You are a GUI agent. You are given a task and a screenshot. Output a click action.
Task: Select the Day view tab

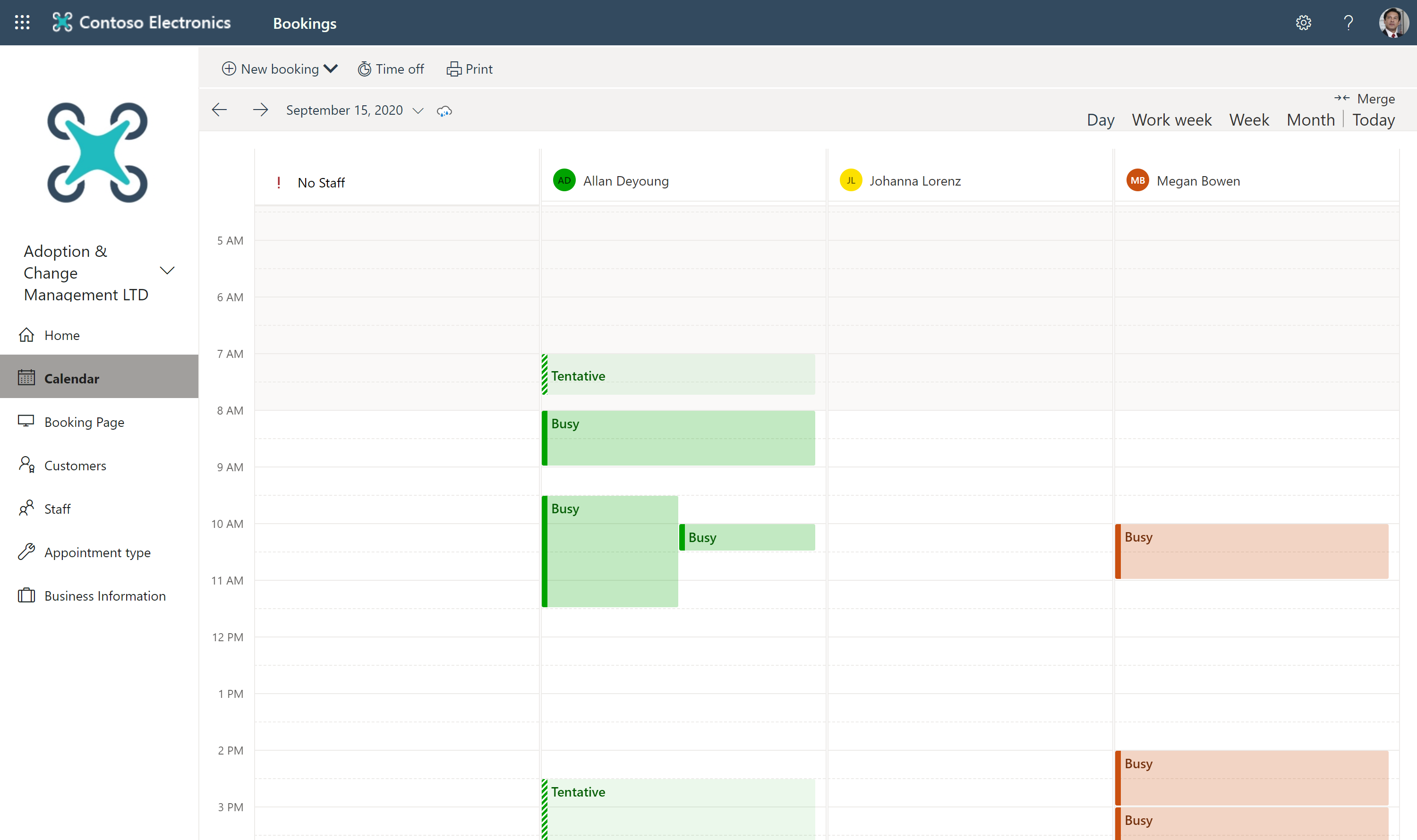[x=1100, y=119]
